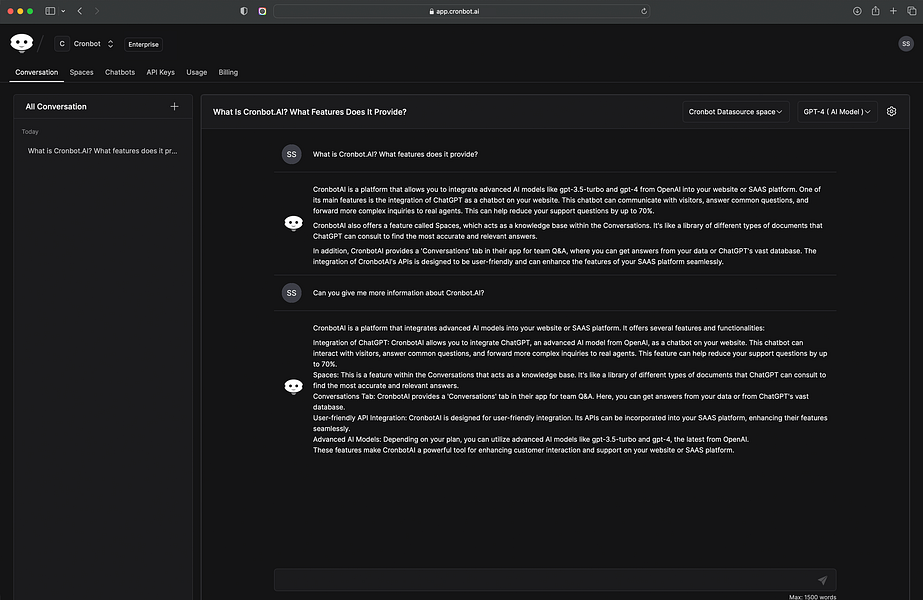Open GPT-4 AI Model dropdown
This screenshot has width=923, height=600.
click(836, 112)
